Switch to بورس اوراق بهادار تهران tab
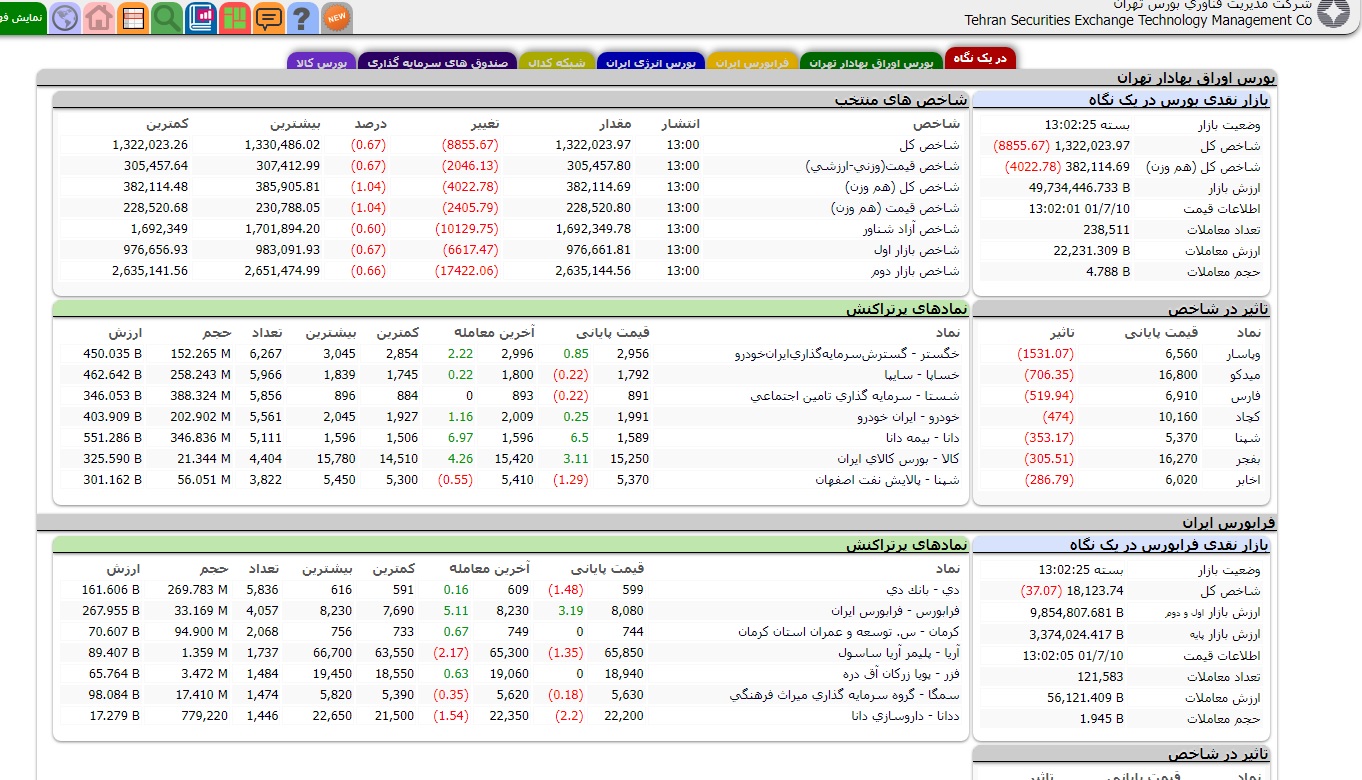This screenshot has height=780, width=1362. (872, 62)
